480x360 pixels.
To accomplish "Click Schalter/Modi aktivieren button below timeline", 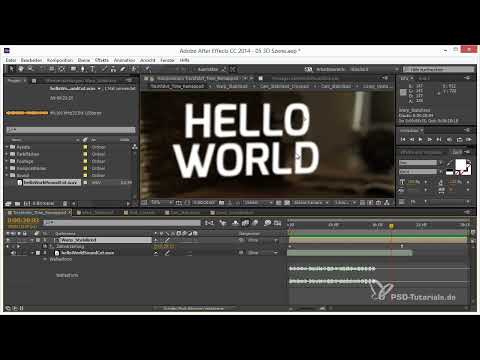I will (194, 309).
